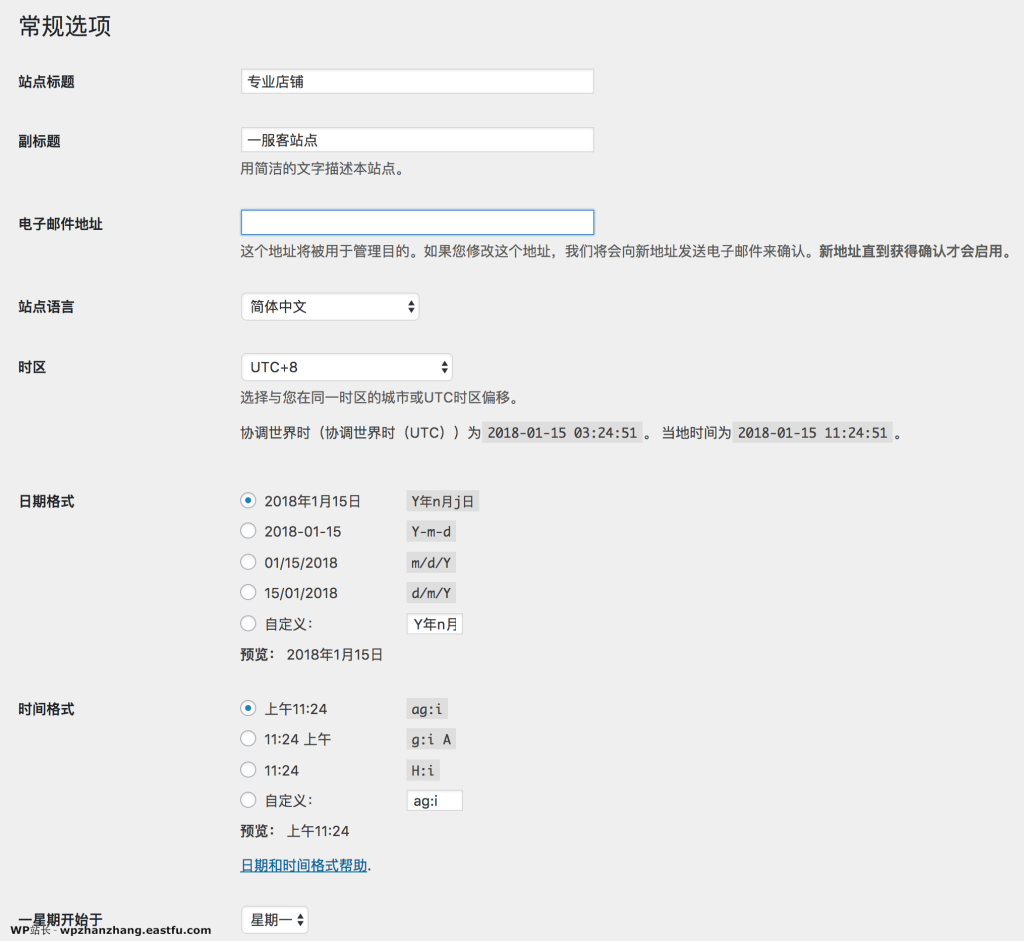The height and width of the screenshot is (941, 1024).
Task: Select the 2018-01-15 date format
Action: (x=248, y=531)
